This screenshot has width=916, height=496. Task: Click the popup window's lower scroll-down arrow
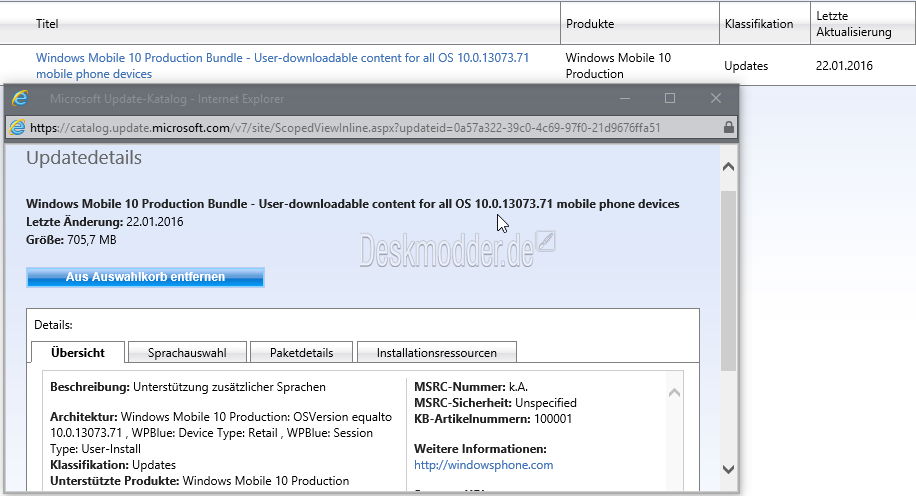point(728,469)
